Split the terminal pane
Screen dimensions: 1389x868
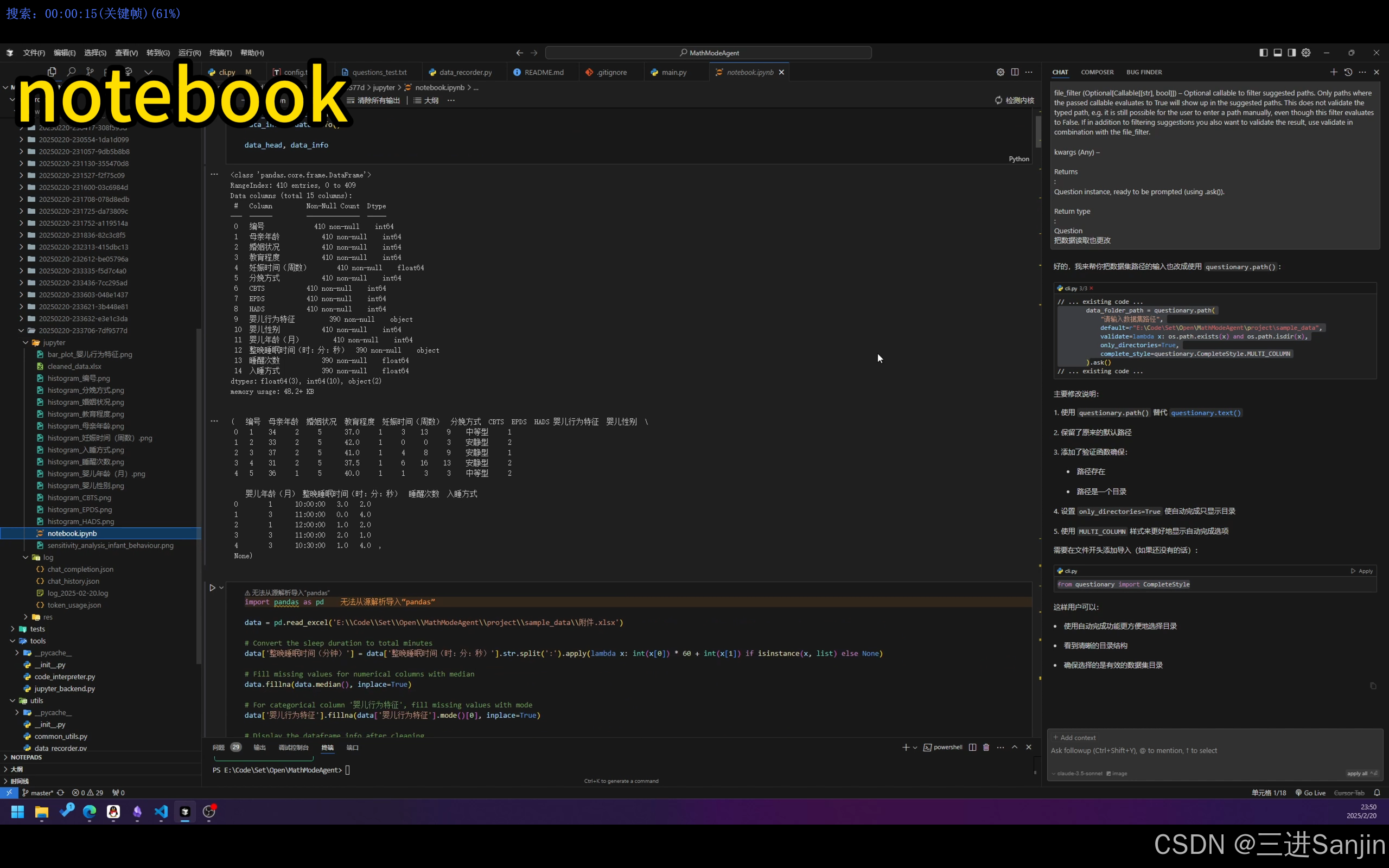pos(972,748)
